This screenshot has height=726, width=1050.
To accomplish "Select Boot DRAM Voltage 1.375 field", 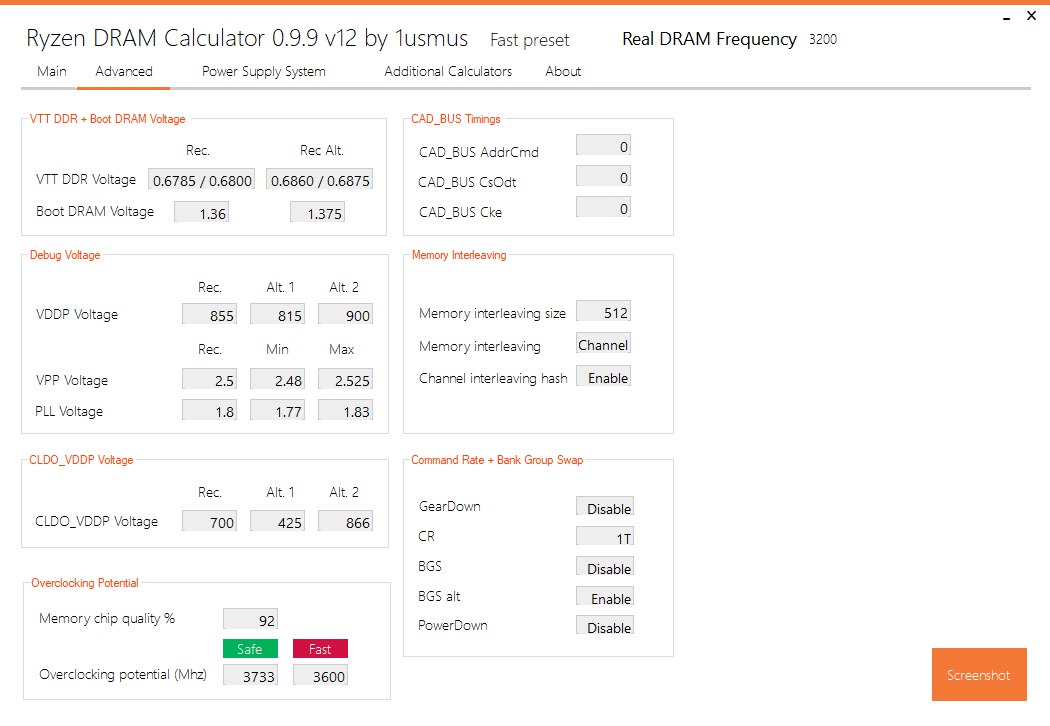I will (317, 212).
